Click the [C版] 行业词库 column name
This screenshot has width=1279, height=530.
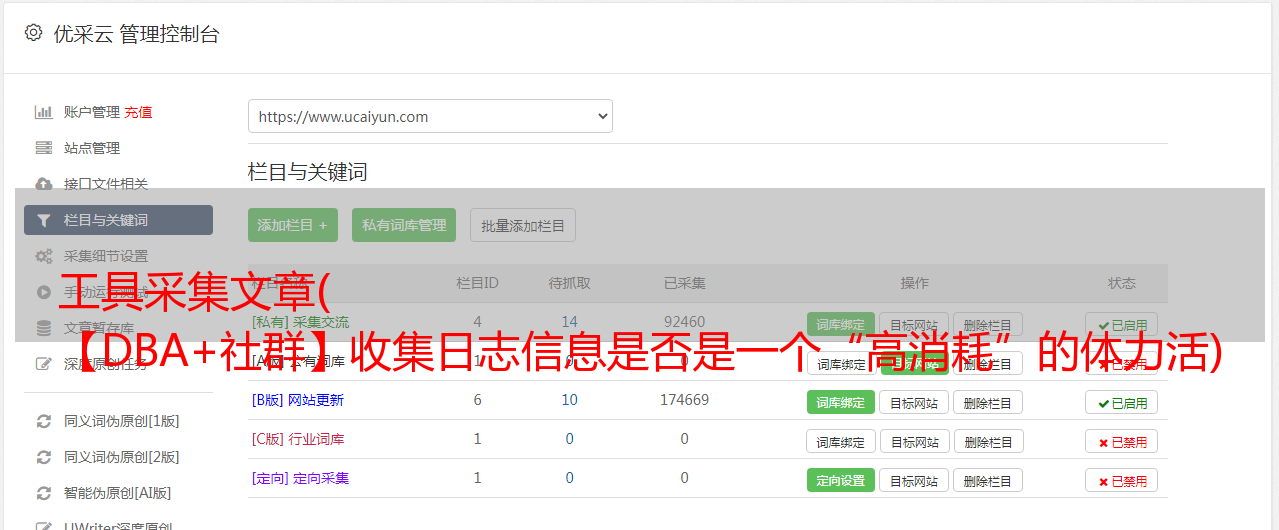point(298,439)
